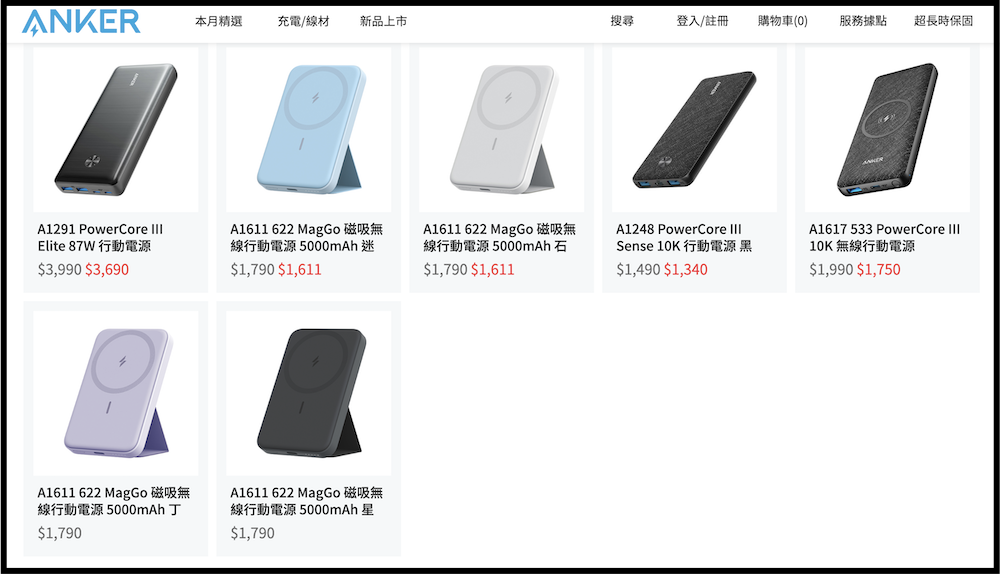This screenshot has width=1000, height=575.
Task: Open the 購物車 shopping cart
Action: (x=782, y=21)
